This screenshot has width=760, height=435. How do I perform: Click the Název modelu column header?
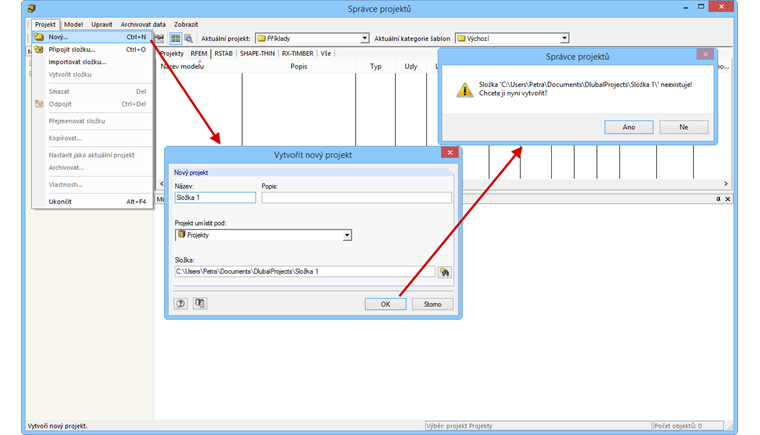click(x=199, y=66)
